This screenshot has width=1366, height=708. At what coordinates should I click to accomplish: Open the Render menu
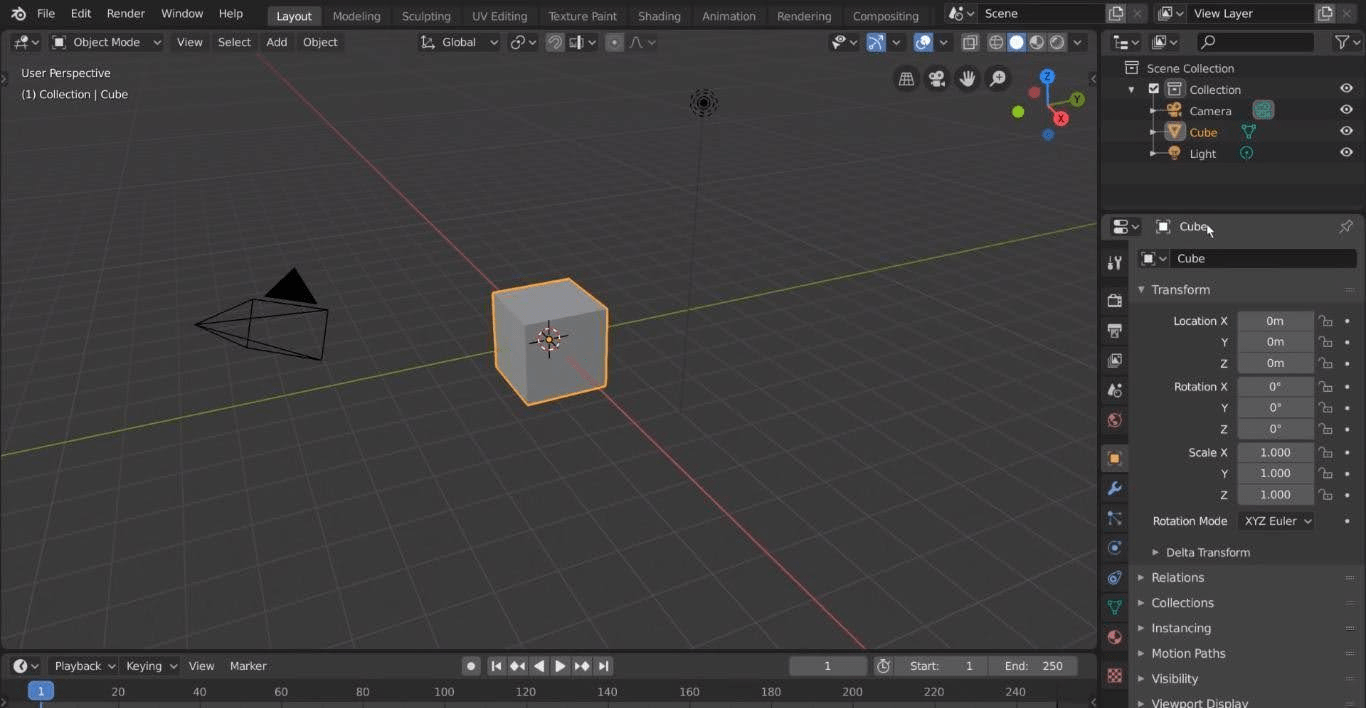point(126,14)
